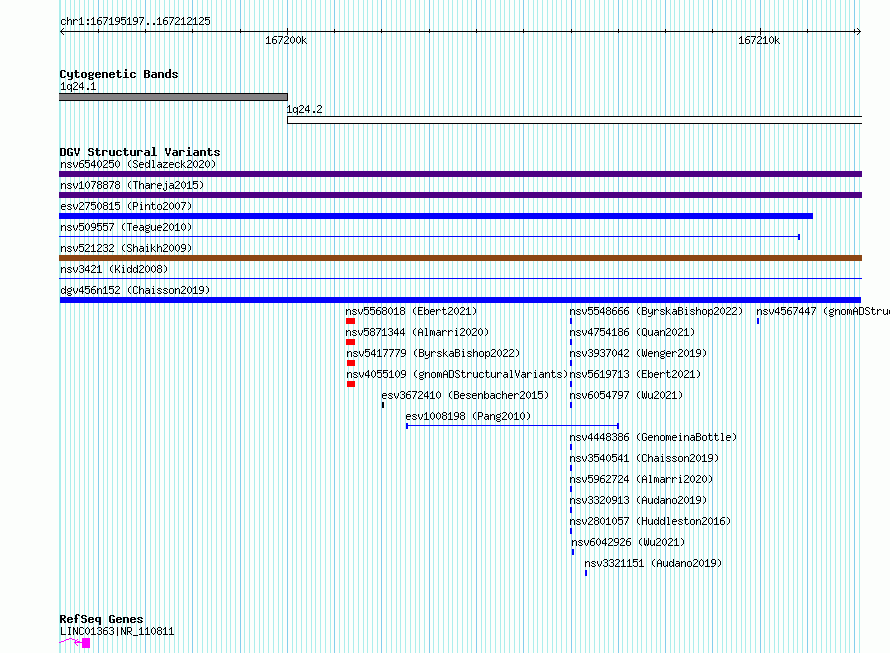
Task: Select nsv4448386 (GenomeinaBottle) label
Action: [653, 437]
